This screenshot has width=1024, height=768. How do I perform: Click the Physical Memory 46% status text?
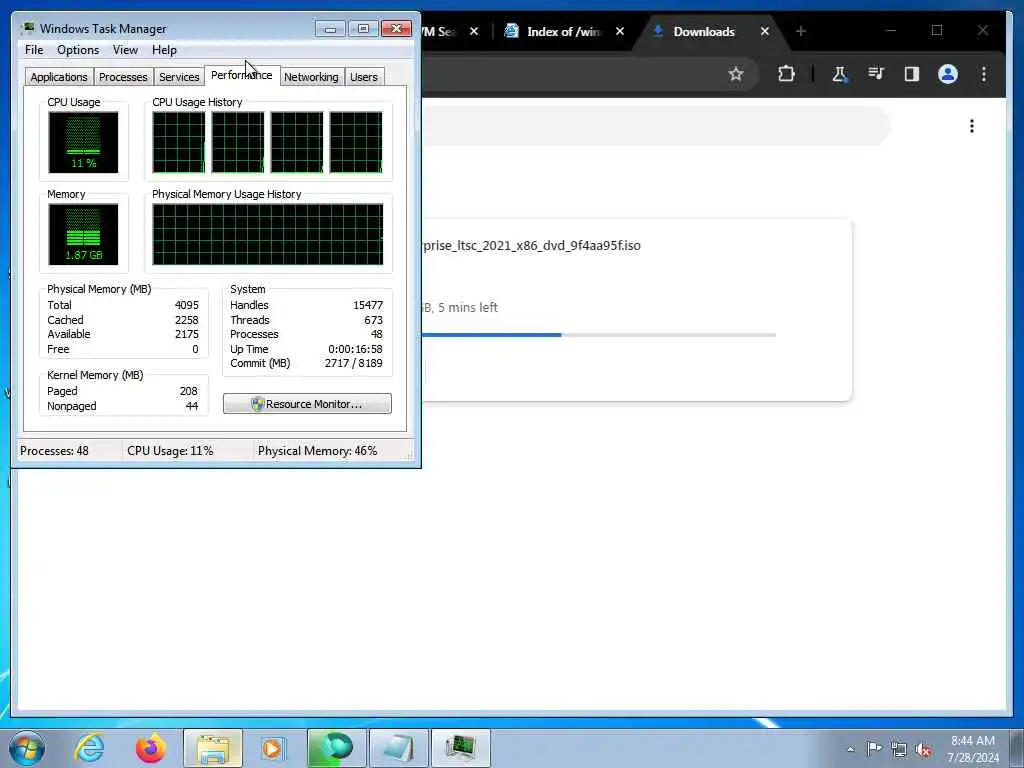coord(317,451)
